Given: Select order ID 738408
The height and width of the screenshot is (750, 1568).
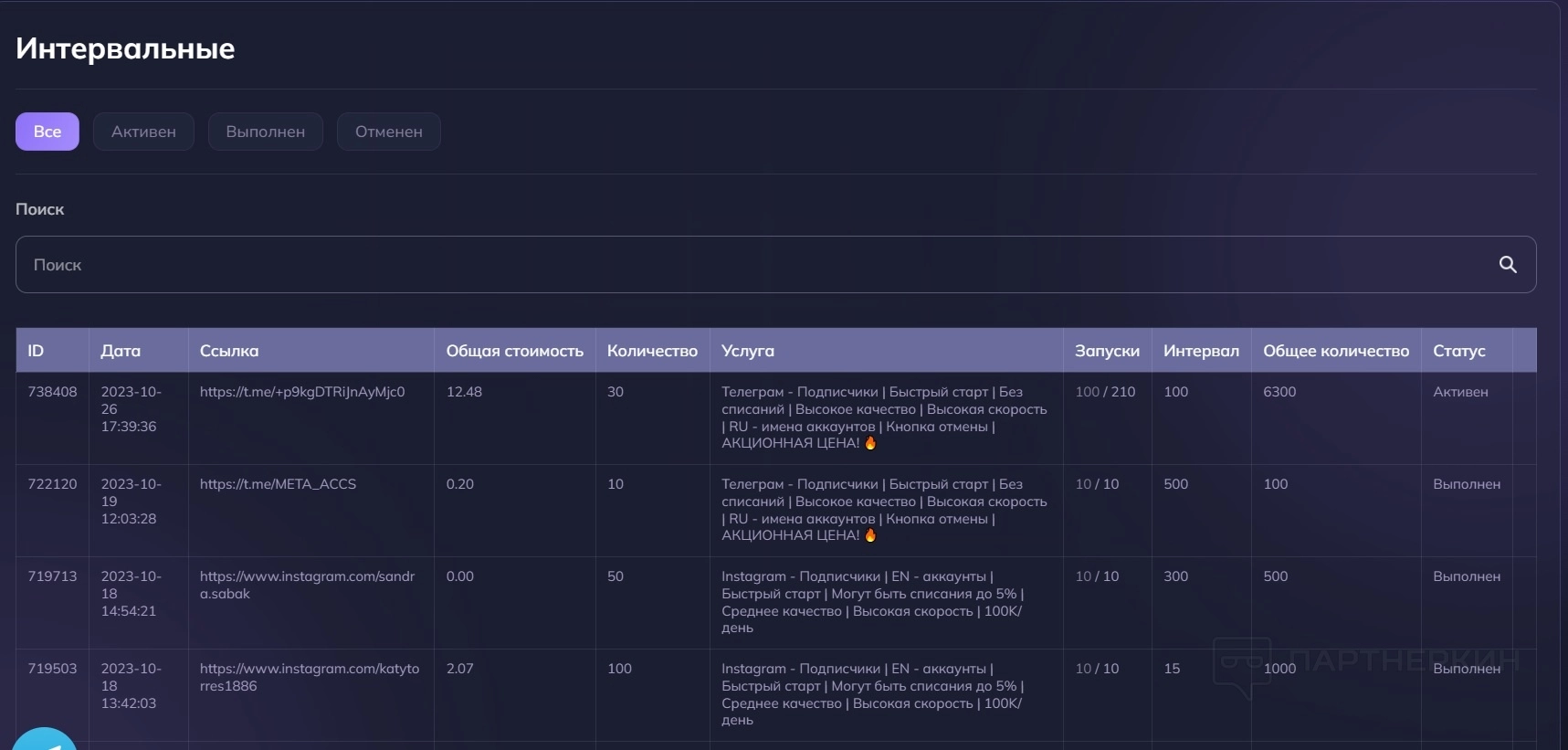Looking at the screenshot, I should click(x=52, y=392).
